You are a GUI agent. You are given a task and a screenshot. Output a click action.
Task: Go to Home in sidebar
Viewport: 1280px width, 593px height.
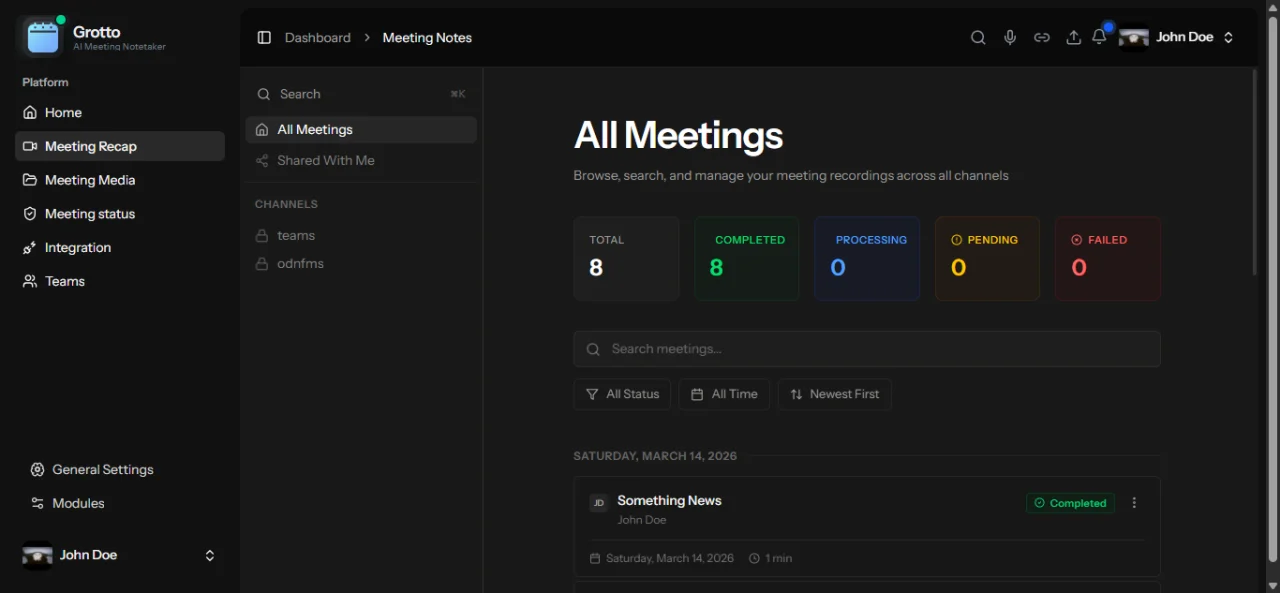click(120, 113)
